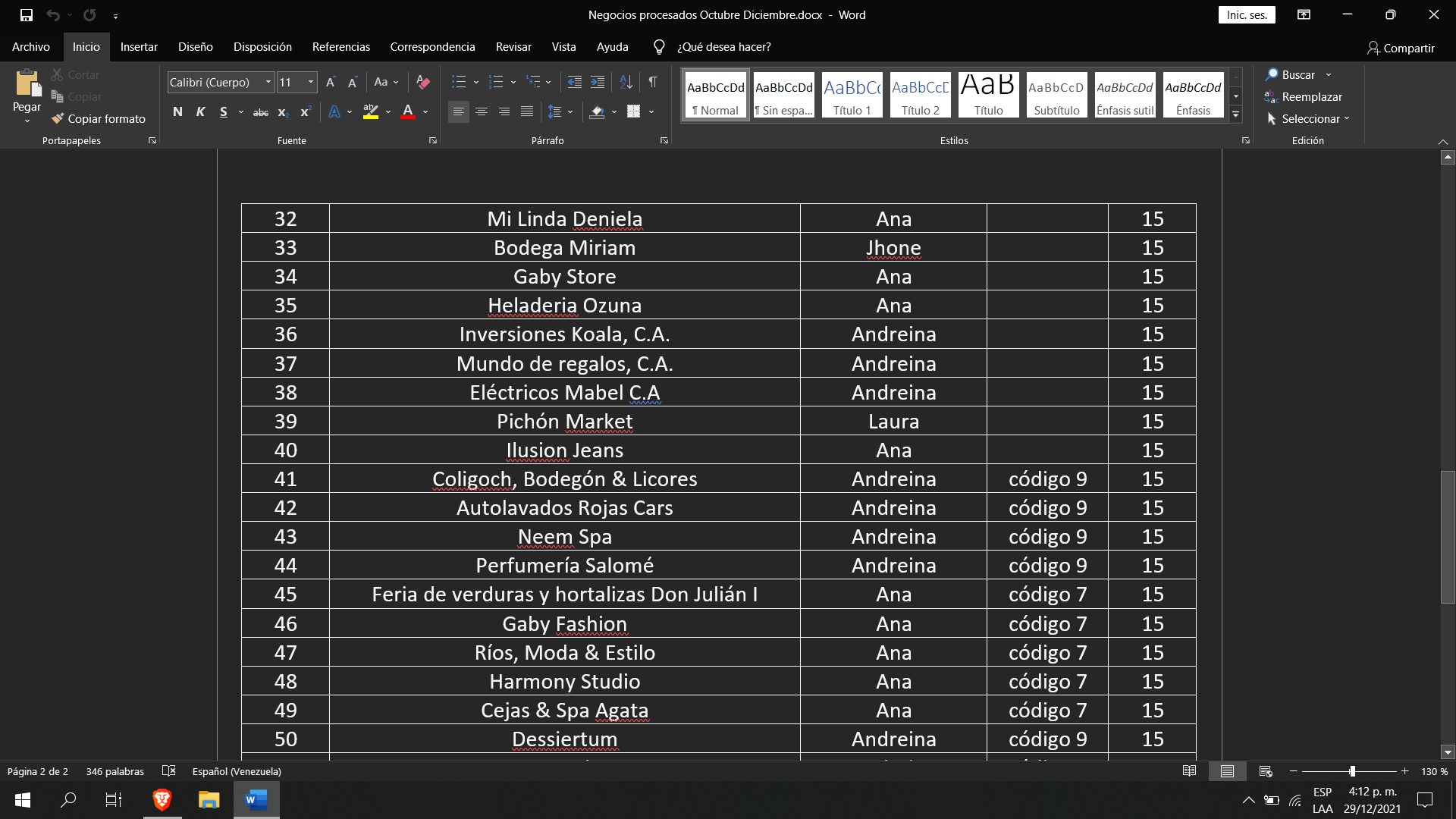Viewport: 1456px width, 819px height.
Task: Open the Windows Start menu
Action: pos(23,799)
